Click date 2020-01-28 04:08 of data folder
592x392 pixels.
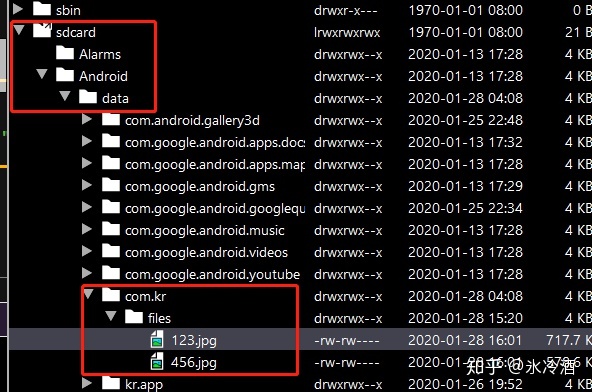point(465,98)
